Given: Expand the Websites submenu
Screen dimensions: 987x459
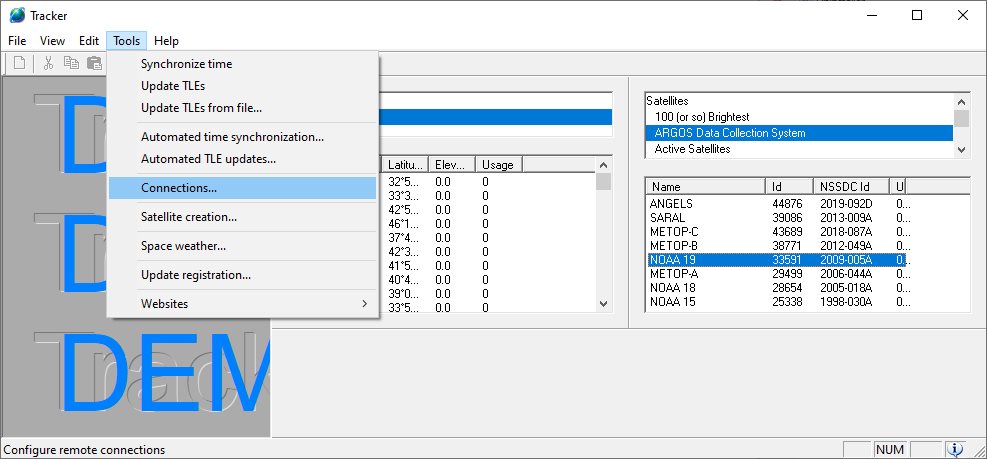Looking at the screenshot, I should click(242, 303).
